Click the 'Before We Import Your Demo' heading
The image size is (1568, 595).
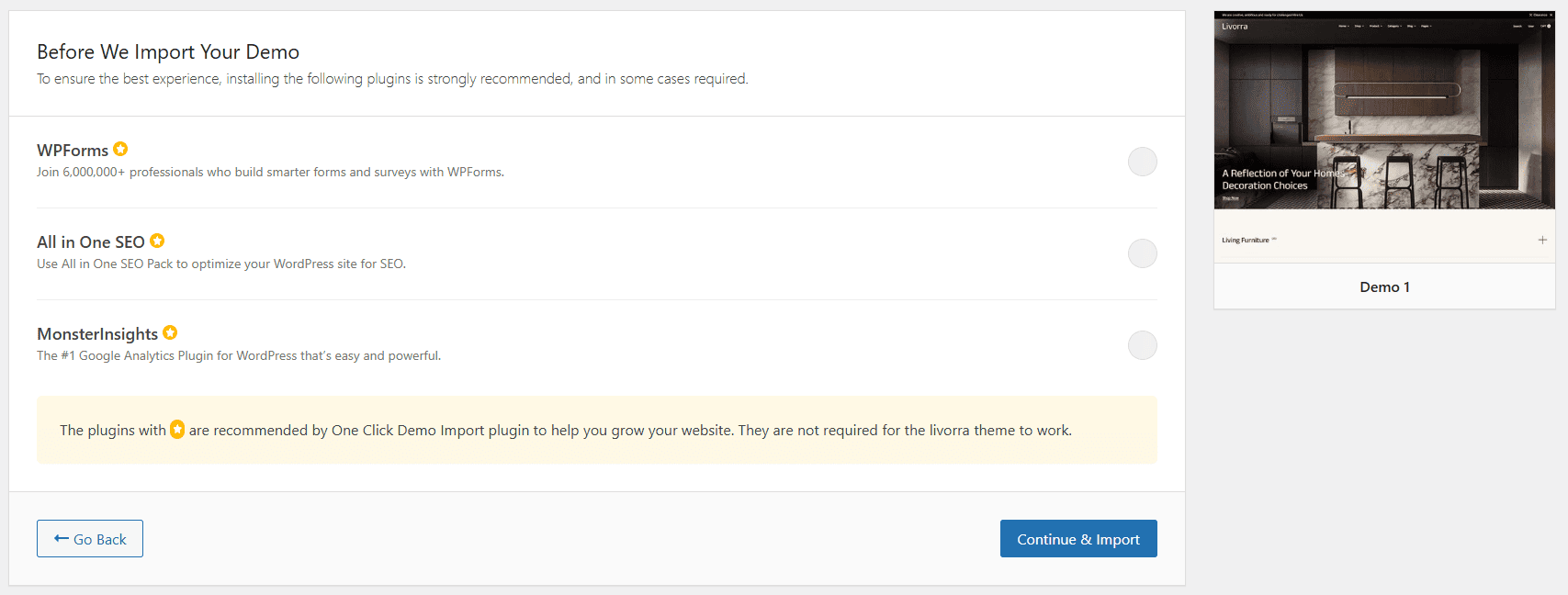[168, 52]
